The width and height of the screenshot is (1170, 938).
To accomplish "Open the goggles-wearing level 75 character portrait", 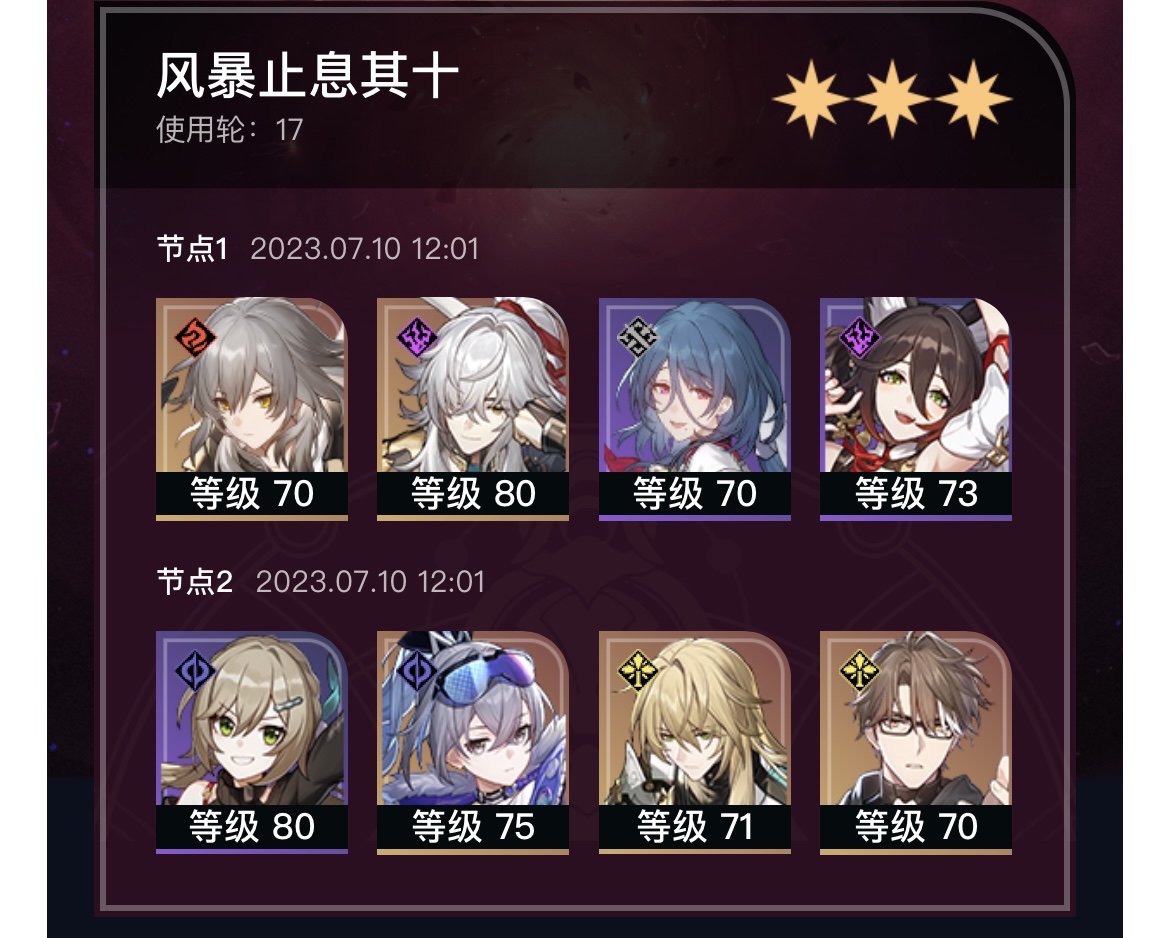I will (x=472, y=719).
